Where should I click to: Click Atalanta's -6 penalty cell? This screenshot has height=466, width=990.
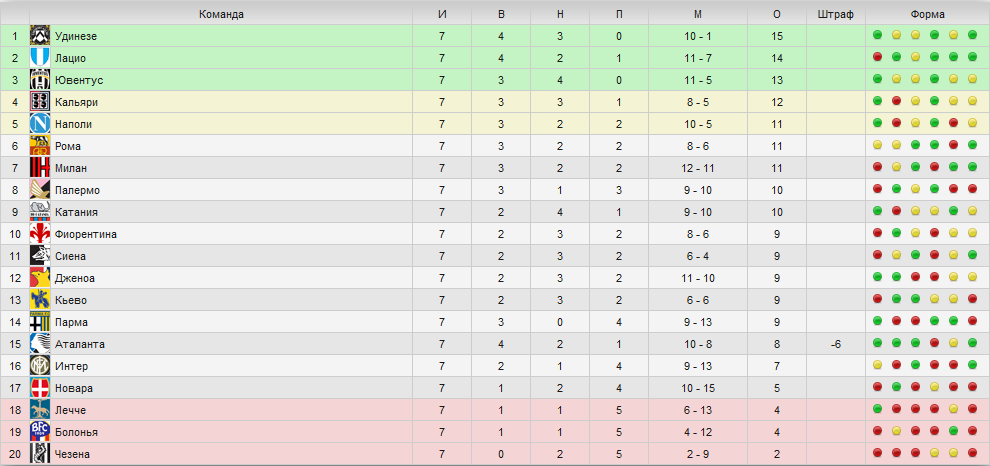(x=836, y=344)
